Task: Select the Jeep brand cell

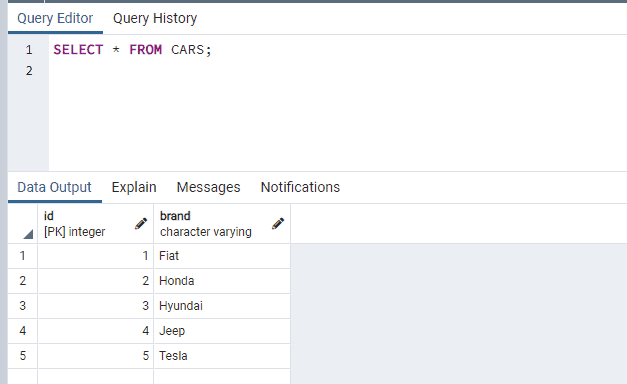Action: tap(222, 331)
